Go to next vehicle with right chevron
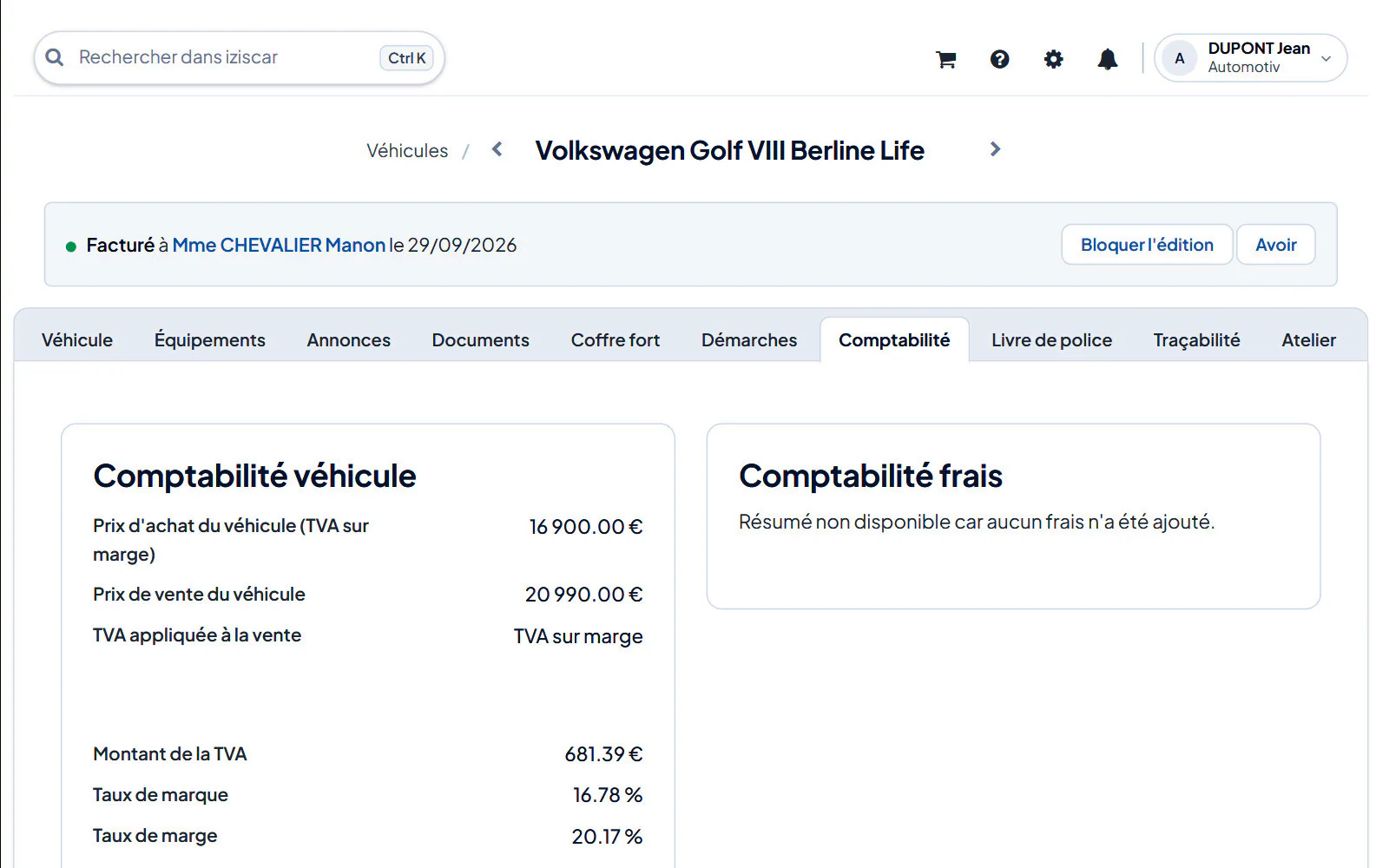The image size is (1389, 868). 995,149
